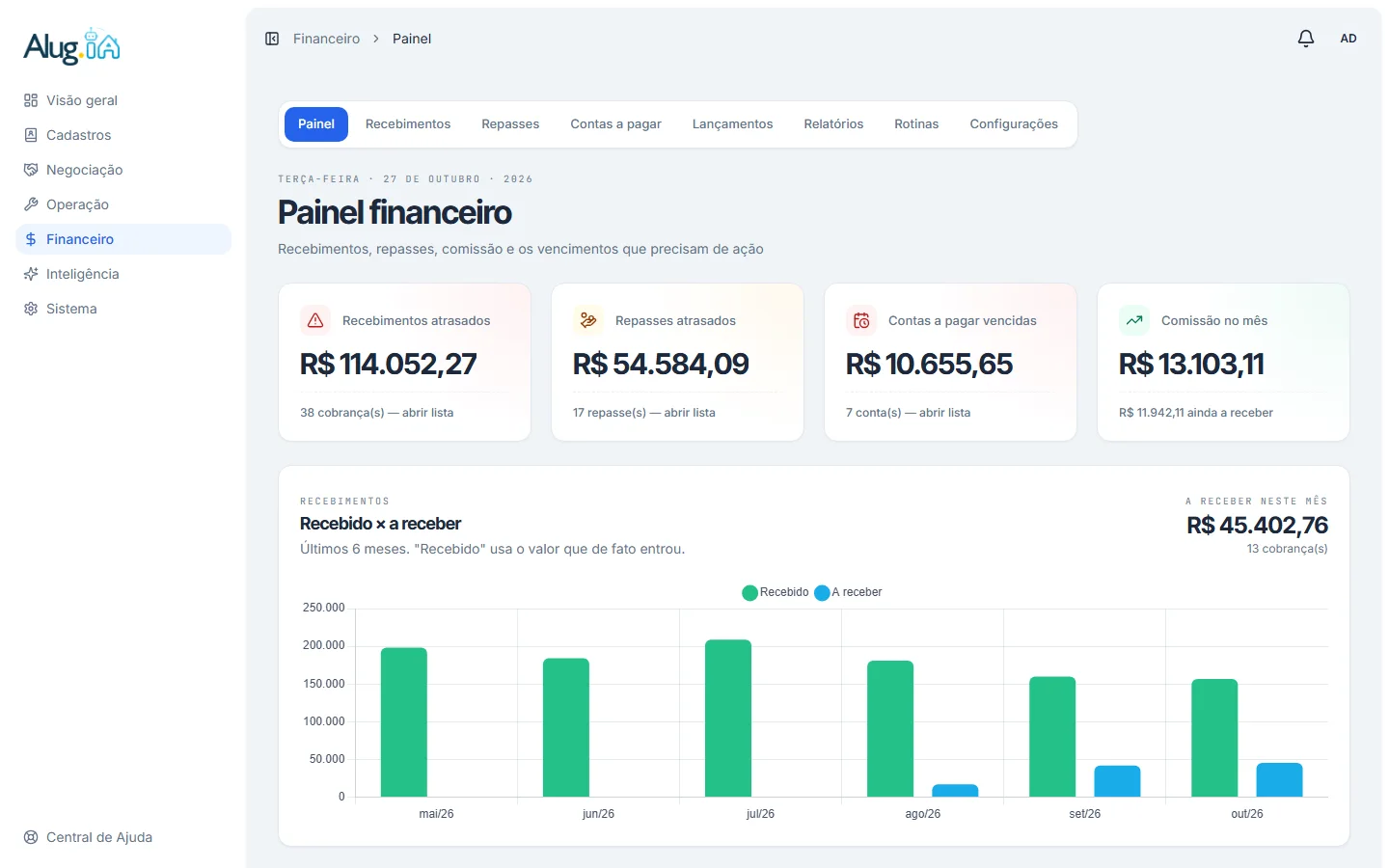This screenshot has height=868, width=1389.
Task: Click the Recebido bar for mai/26
Action: (404, 722)
